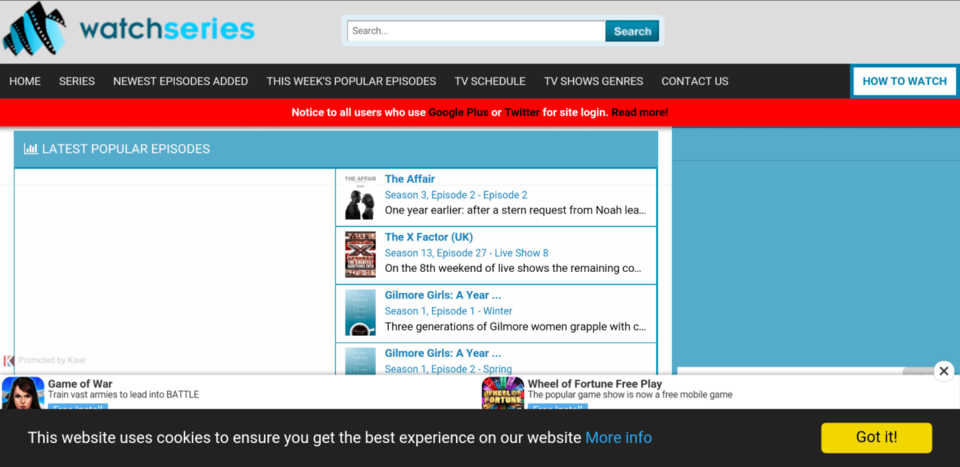
Task: Click the Game of War ad title
Action: coord(80,384)
